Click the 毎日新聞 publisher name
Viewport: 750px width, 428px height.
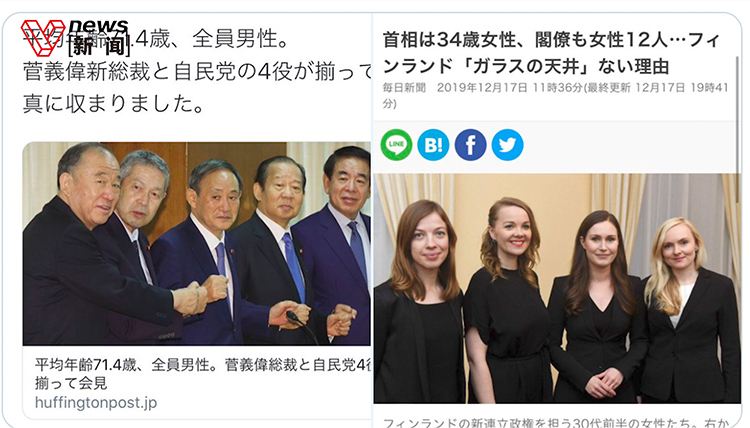pos(404,88)
